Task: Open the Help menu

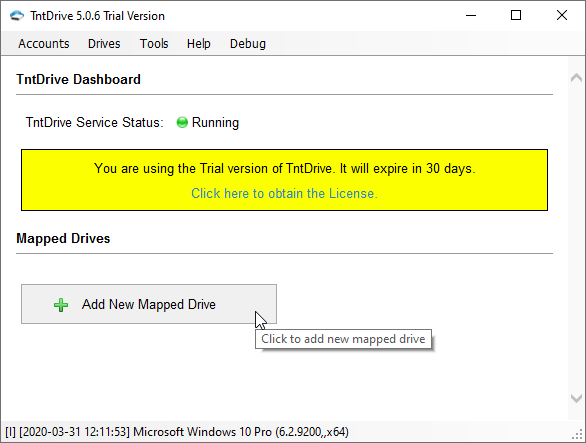Action: click(x=198, y=44)
